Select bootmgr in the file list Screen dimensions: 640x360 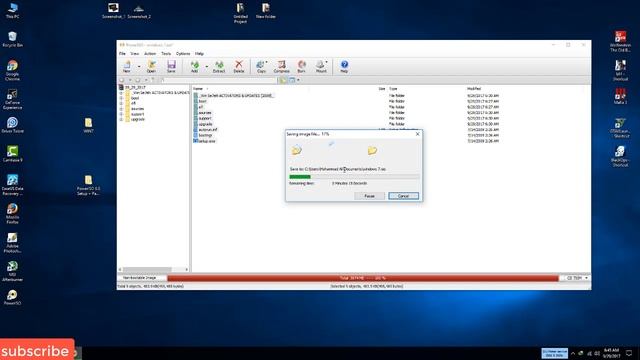click(205, 135)
